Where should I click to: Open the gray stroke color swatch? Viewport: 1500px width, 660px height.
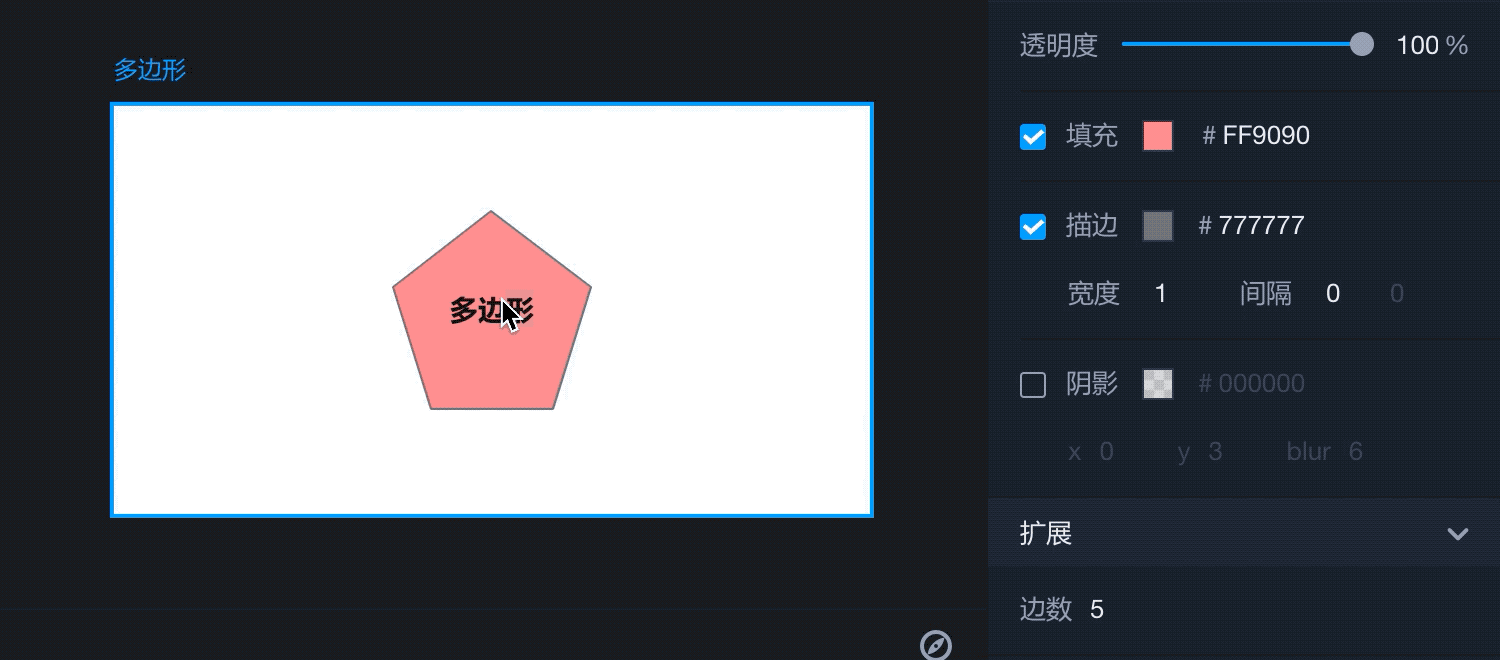click(1158, 226)
